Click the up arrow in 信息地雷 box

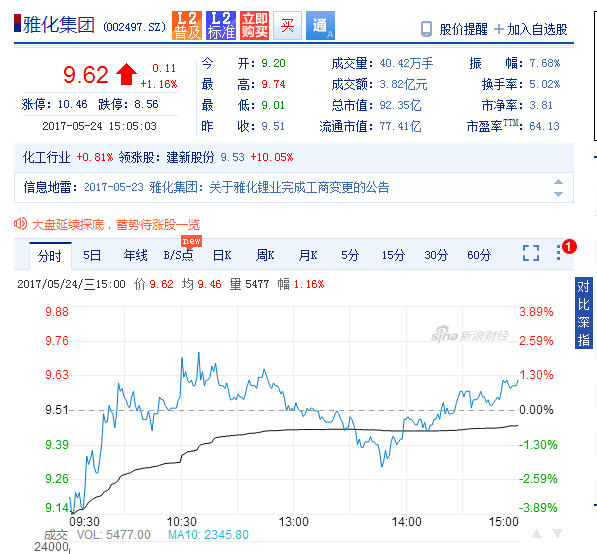[x=558, y=182]
